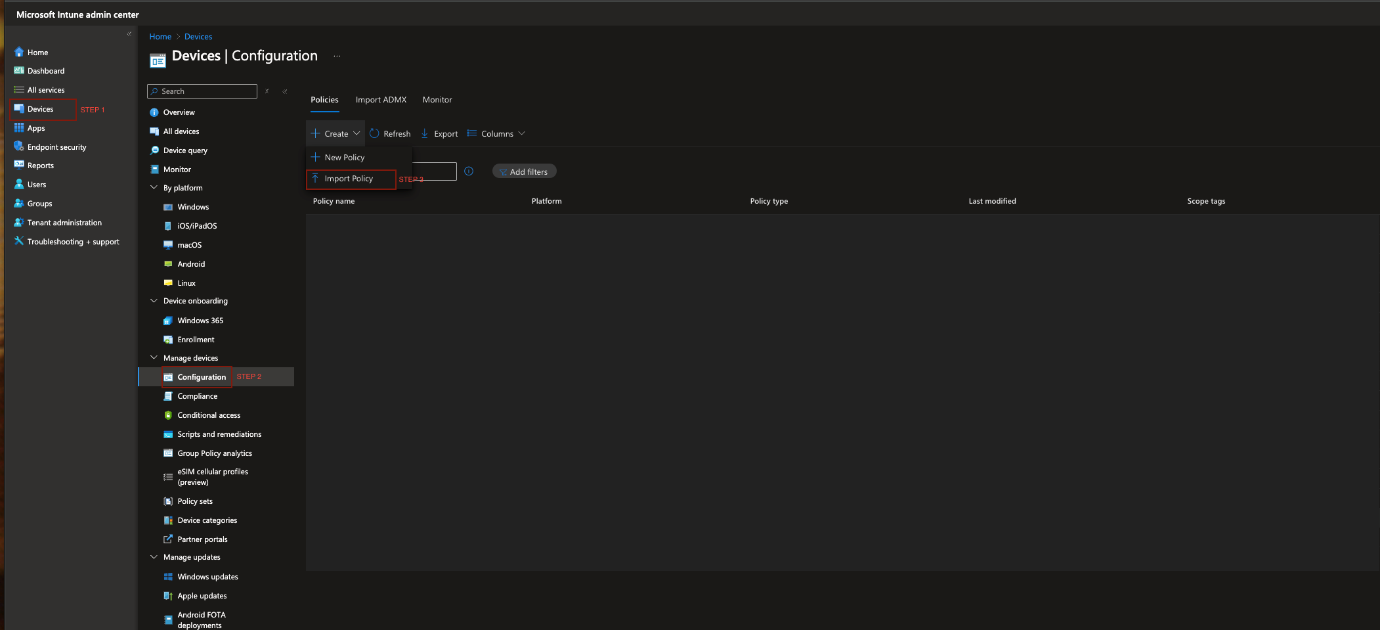This screenshot has width=1380, height=630.
Task: Follow the Home breadcrumb link
Action: 160,37
